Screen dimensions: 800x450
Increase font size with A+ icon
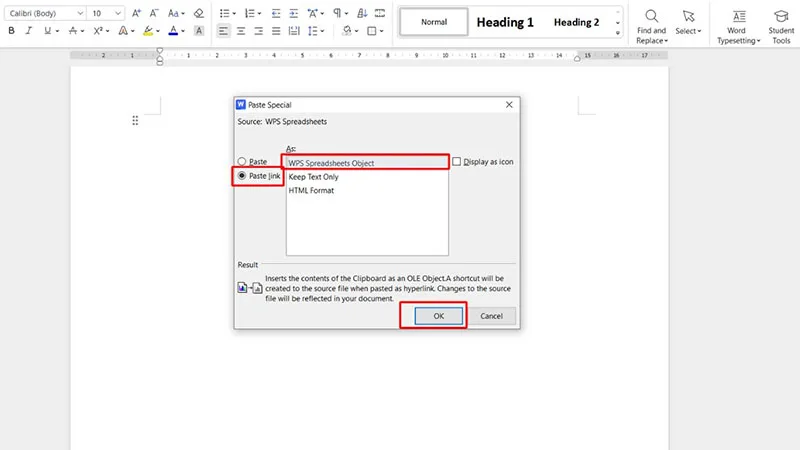136,13
